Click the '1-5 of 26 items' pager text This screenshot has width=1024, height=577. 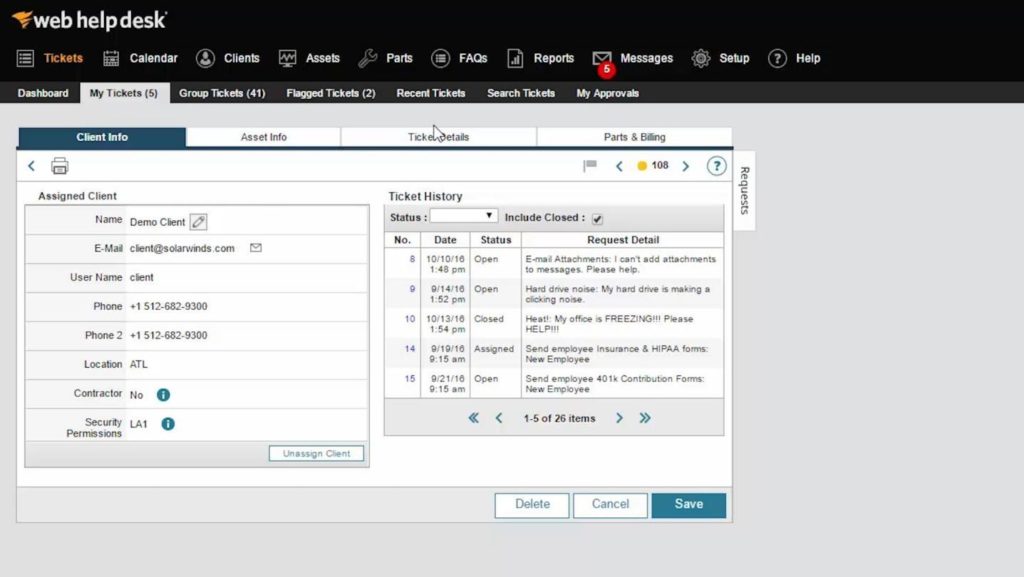coord(560,418)
